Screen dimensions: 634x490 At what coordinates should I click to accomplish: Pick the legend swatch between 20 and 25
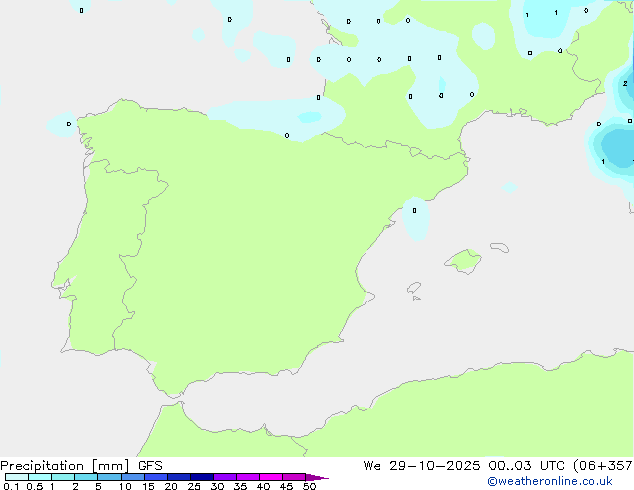tap(179, 477)
